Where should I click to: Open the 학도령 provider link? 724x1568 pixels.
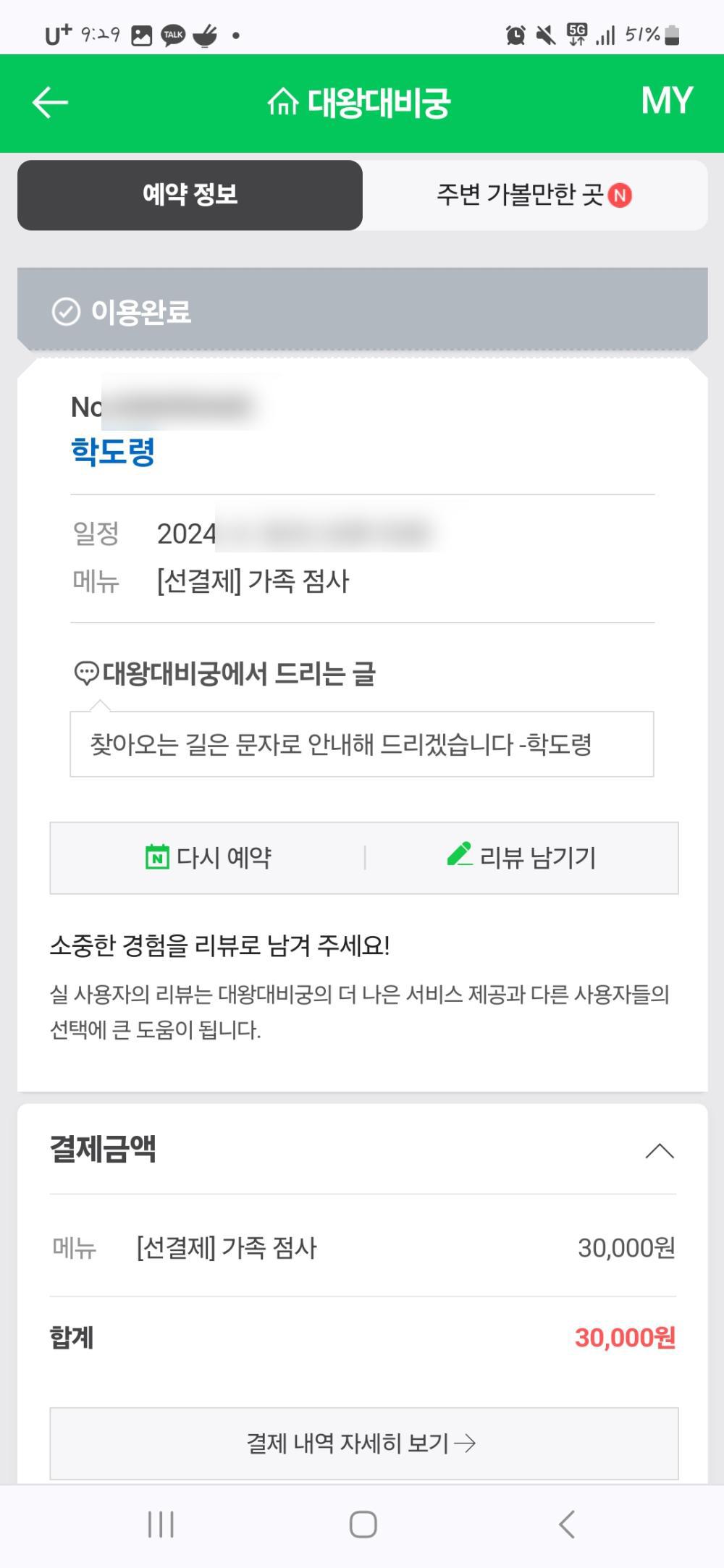click(x=113, y=451)
